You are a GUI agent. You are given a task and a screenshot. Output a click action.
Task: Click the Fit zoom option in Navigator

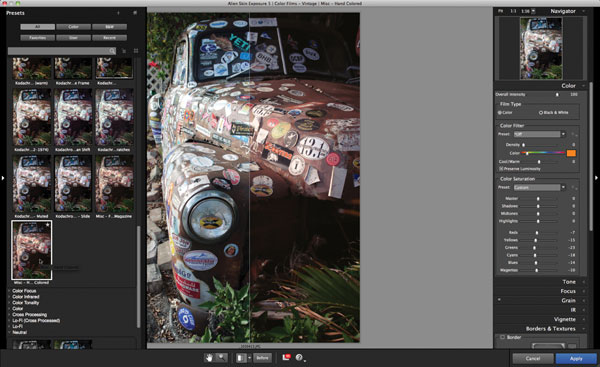click(501, 11)
